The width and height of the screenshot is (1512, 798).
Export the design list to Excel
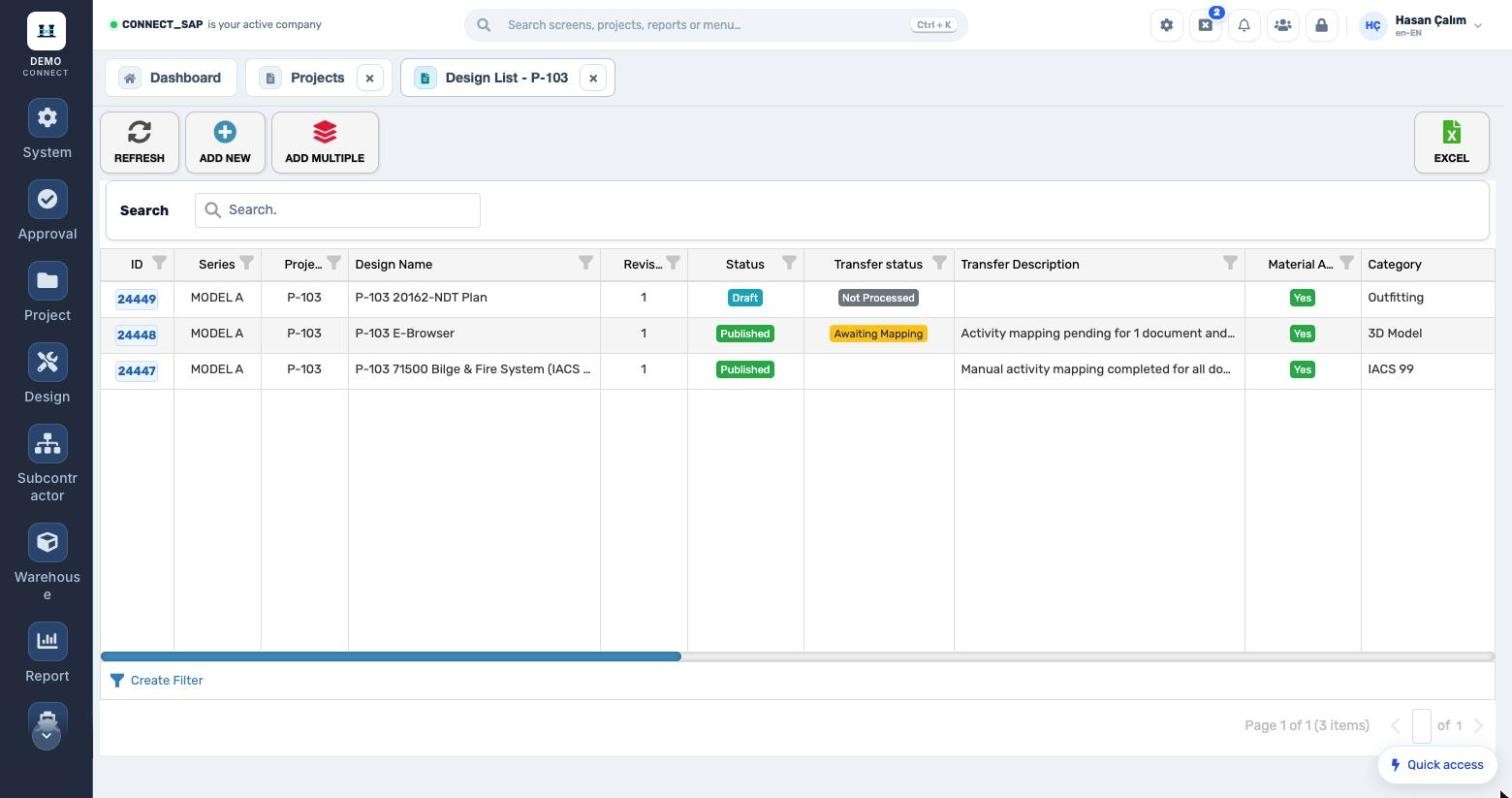pos(1451,142)
